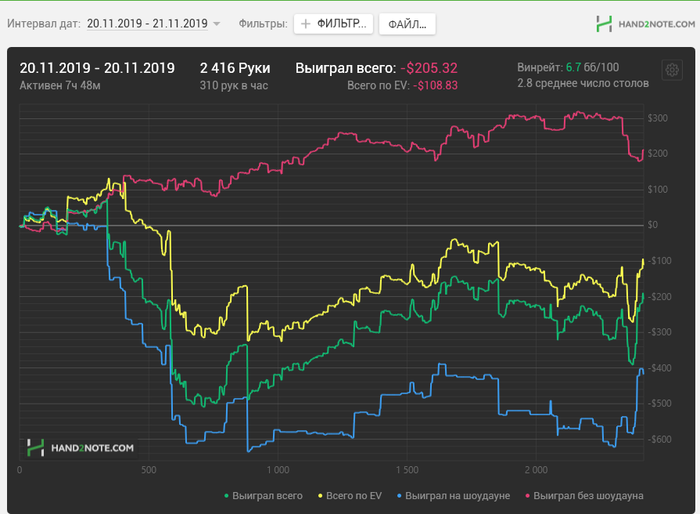
Task: Click the pink legend dot for без шоудауна
Action: (x=528, y=496)
